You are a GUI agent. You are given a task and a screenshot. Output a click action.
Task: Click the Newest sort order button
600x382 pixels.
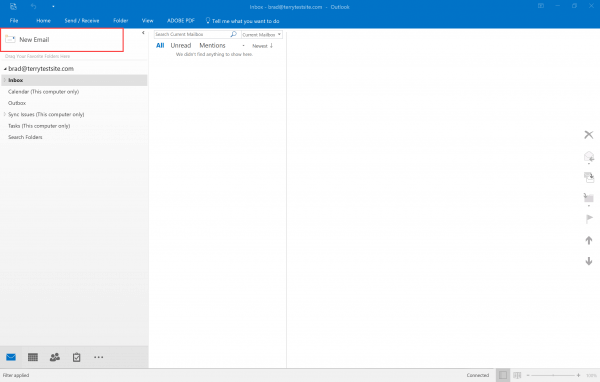262,46
